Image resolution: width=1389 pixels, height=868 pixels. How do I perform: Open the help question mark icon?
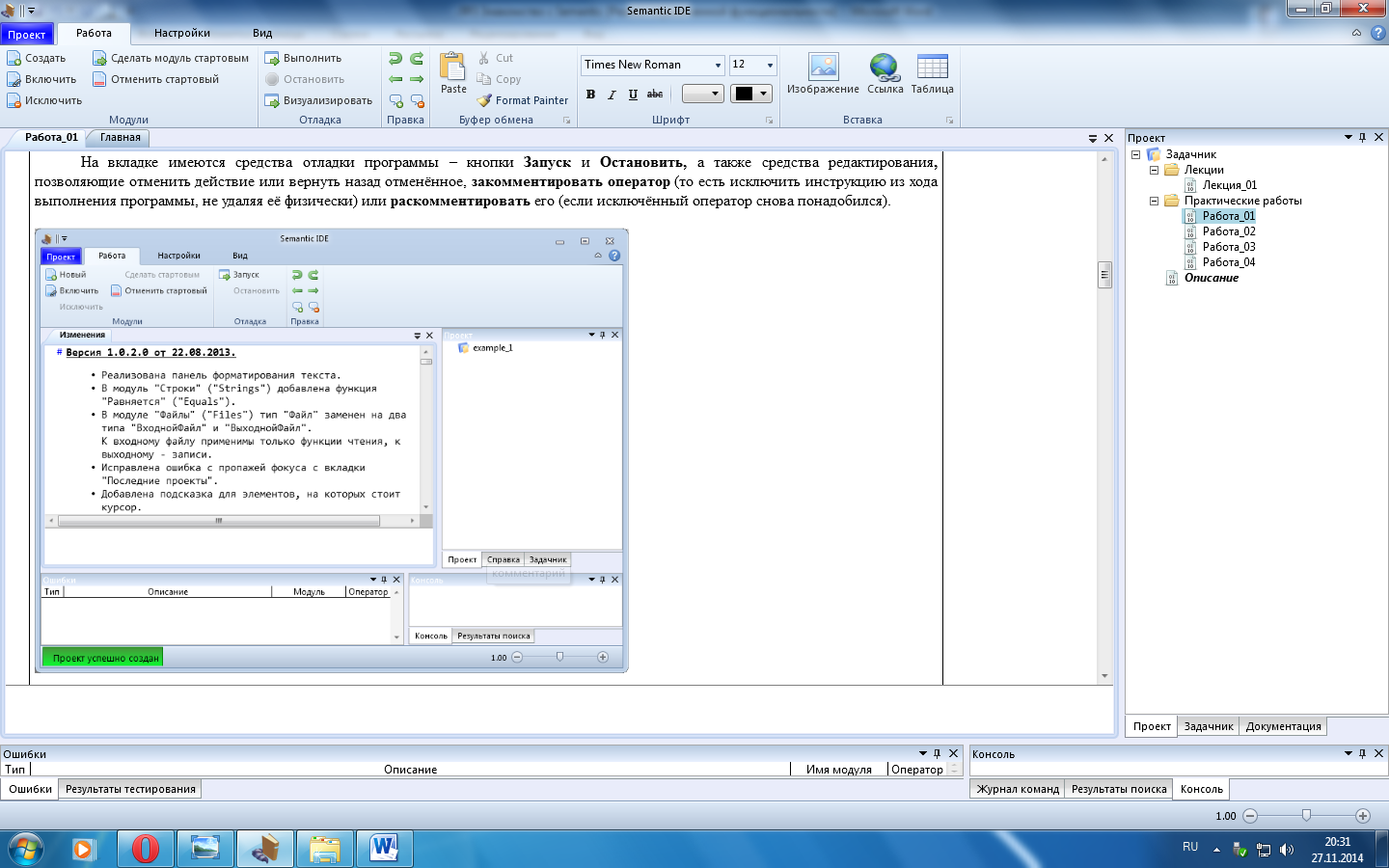1377,33
